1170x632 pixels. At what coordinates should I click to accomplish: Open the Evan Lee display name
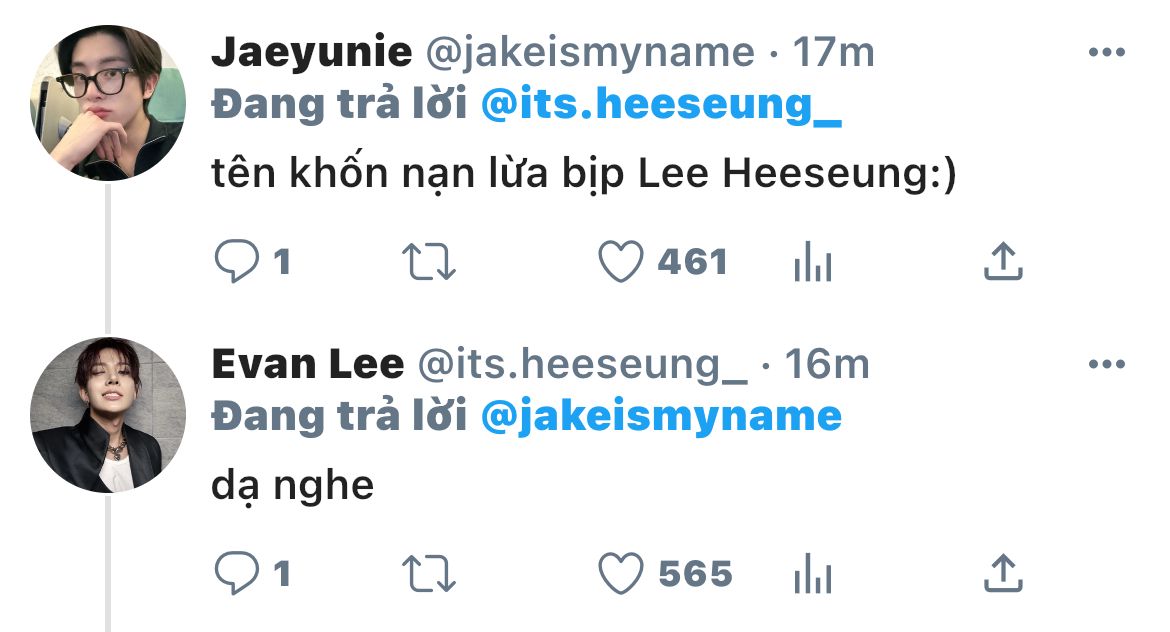pyautogui.click(x=307, y=364)
